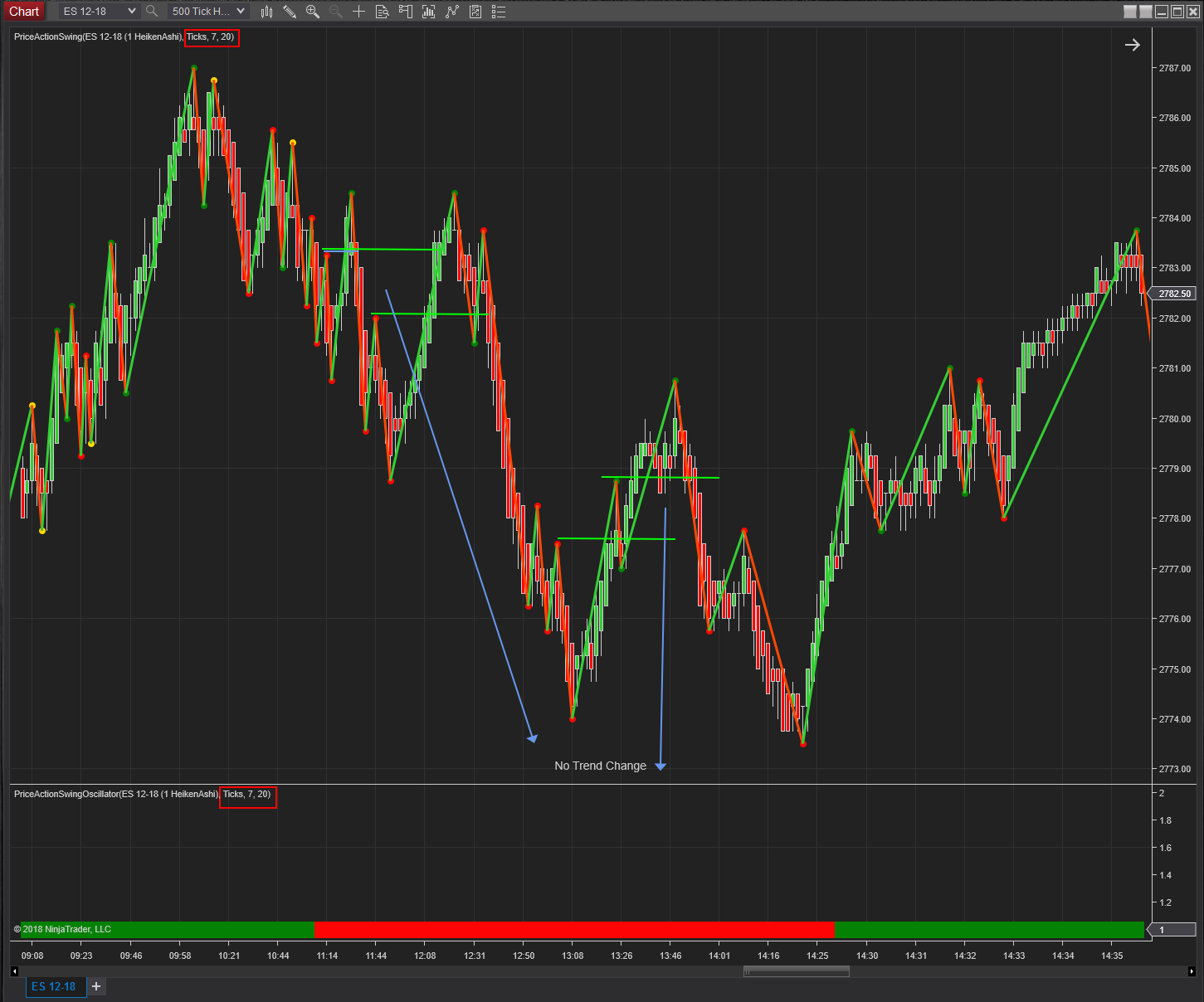1204x1002 pixels.
Task: Click the zoom out magnifier
Action: pos(336,12)
